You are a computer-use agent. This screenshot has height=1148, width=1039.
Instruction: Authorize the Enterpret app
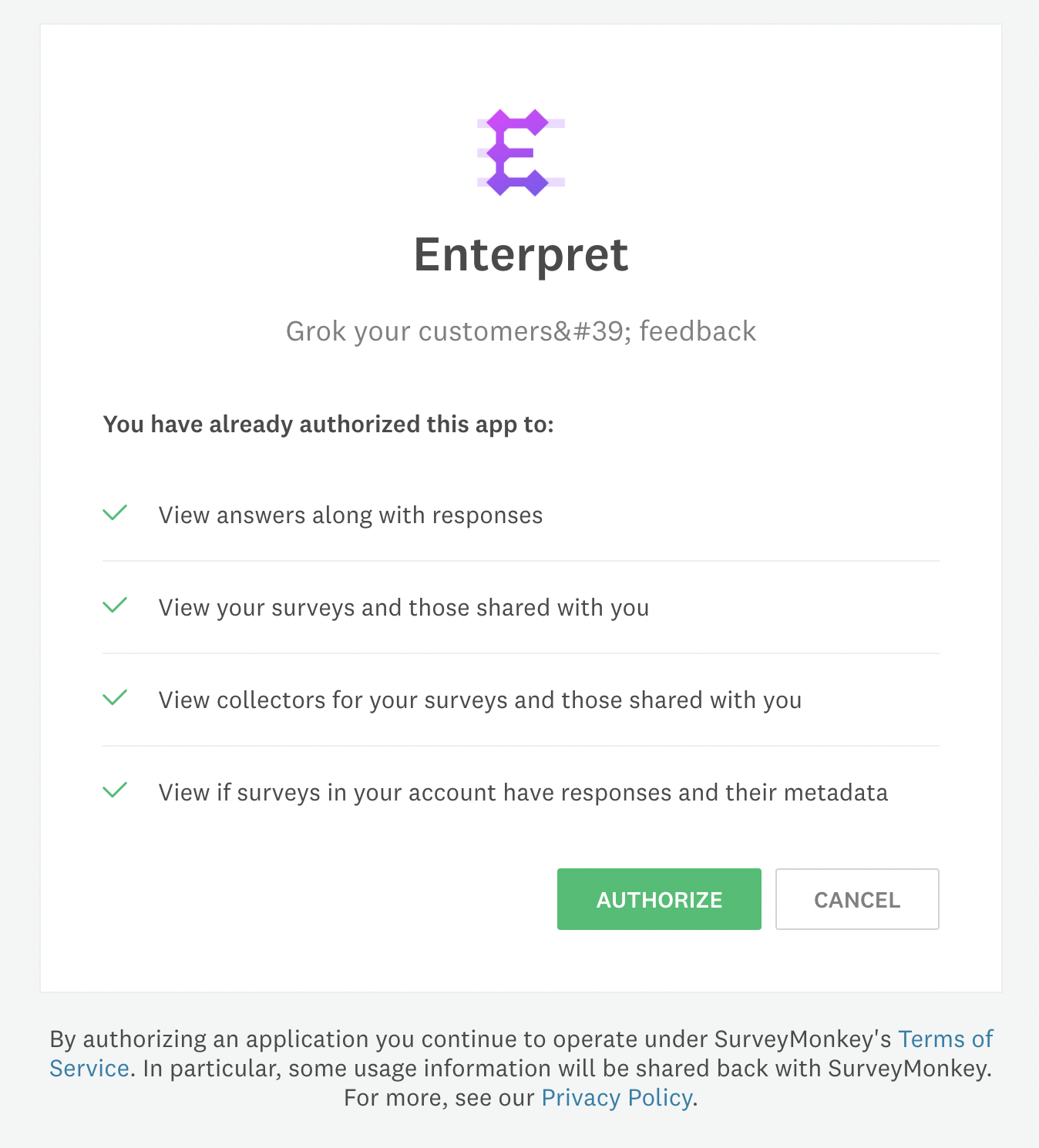pyautogui.click(x=659, y=899)
